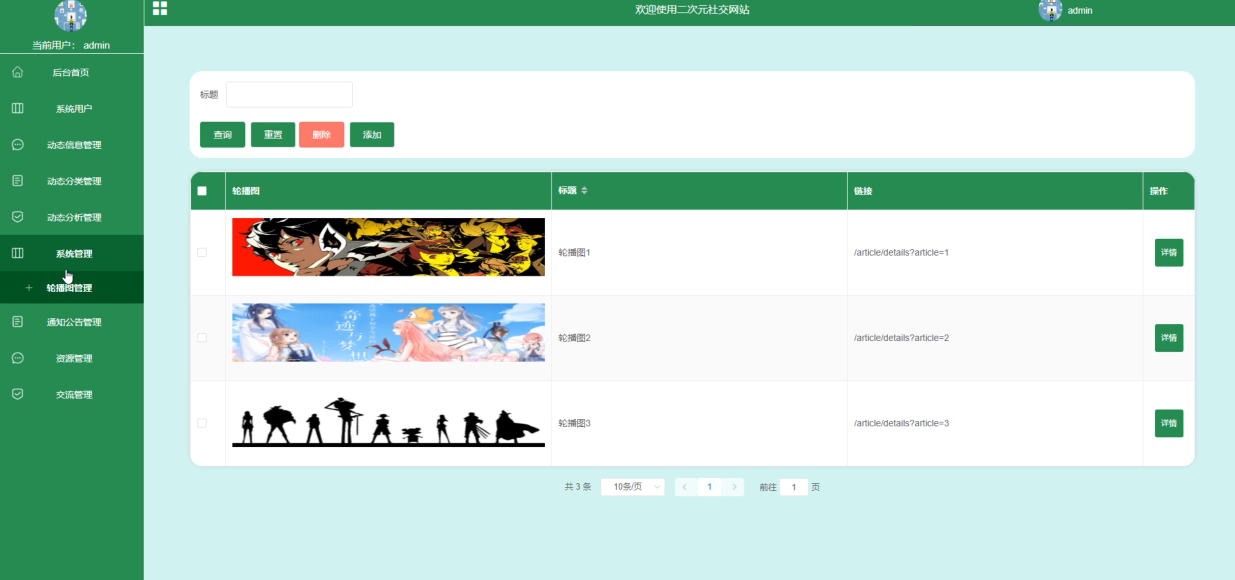This screenshot has height=580, width=1235.
Task: Expand the 资源管理 sidebar menu
Action: coord(72,358)
